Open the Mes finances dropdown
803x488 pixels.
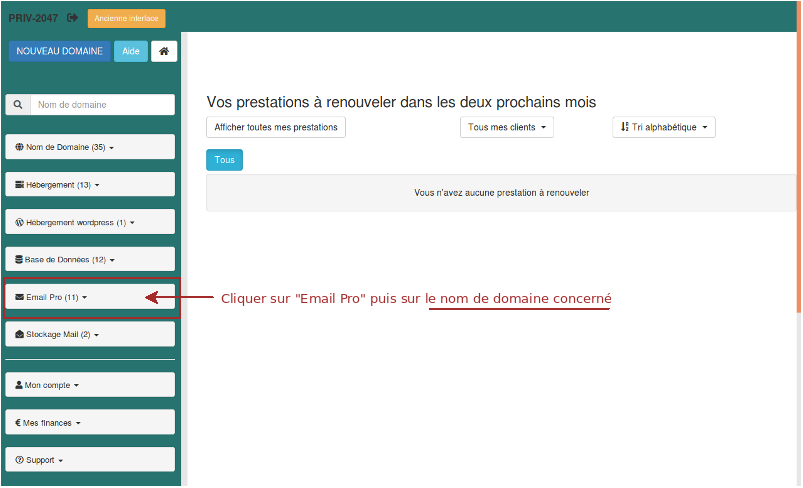pyautogui.click(x=90, y=422)
